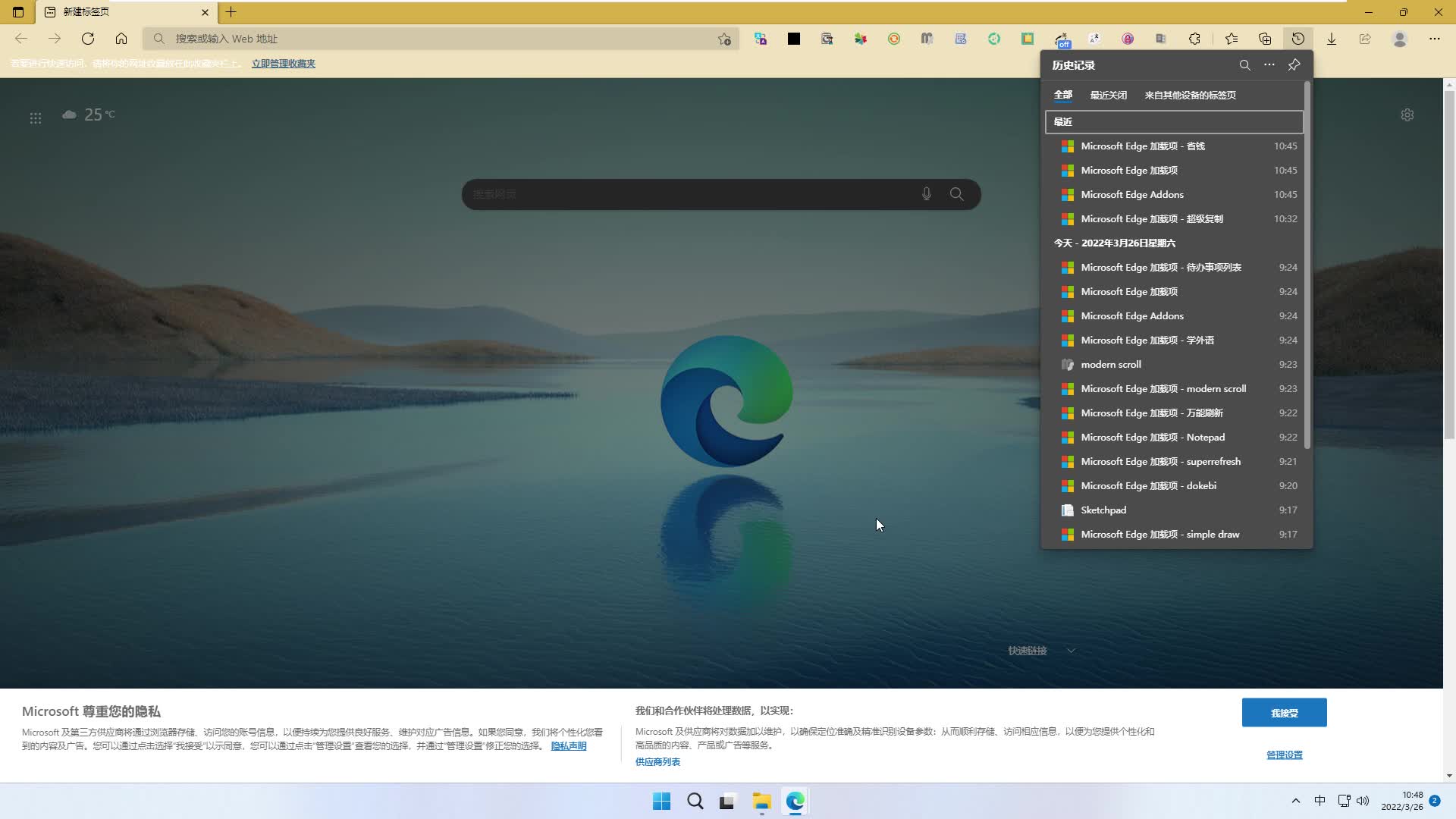Open the apps grid launcher
This screenshot has width=1456, height=819.
(36, 118)
